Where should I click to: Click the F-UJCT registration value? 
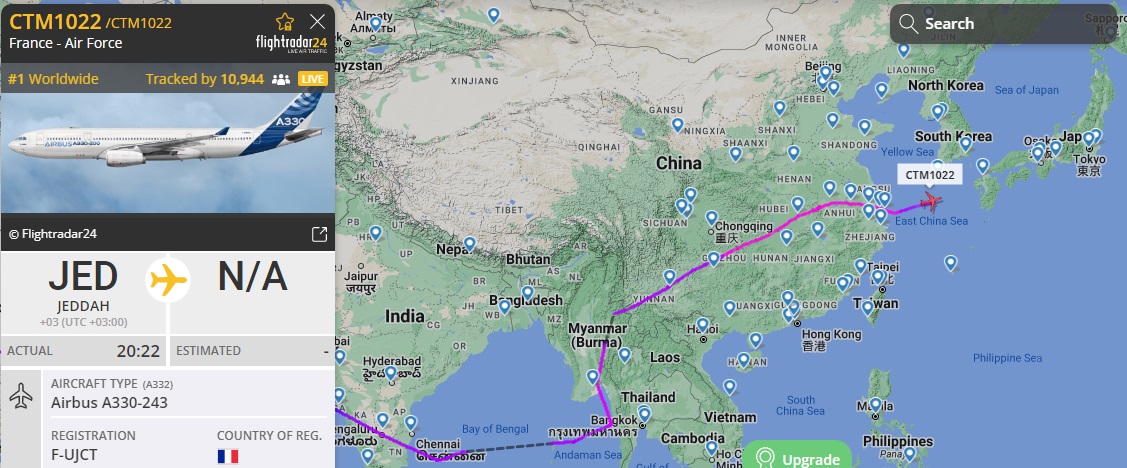tap(74, 455)
